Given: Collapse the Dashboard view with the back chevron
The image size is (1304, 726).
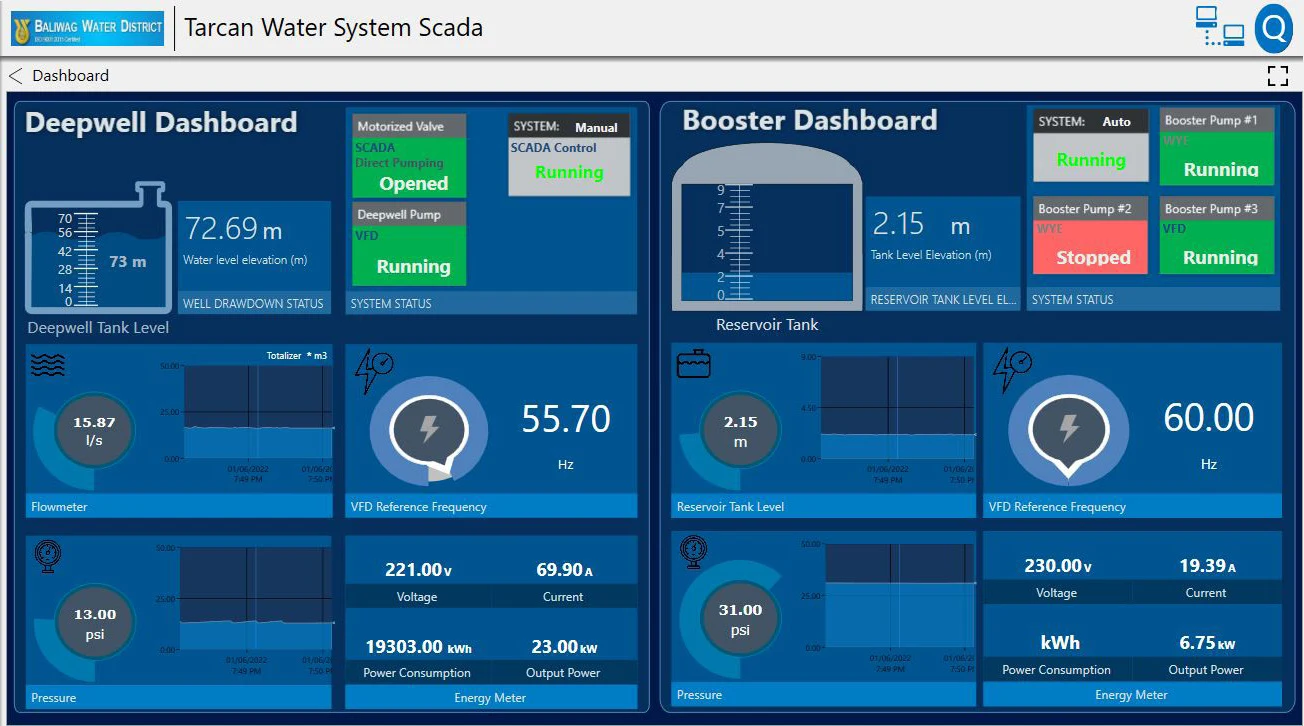Looking at the screenshot, I should tap(14, 75).
